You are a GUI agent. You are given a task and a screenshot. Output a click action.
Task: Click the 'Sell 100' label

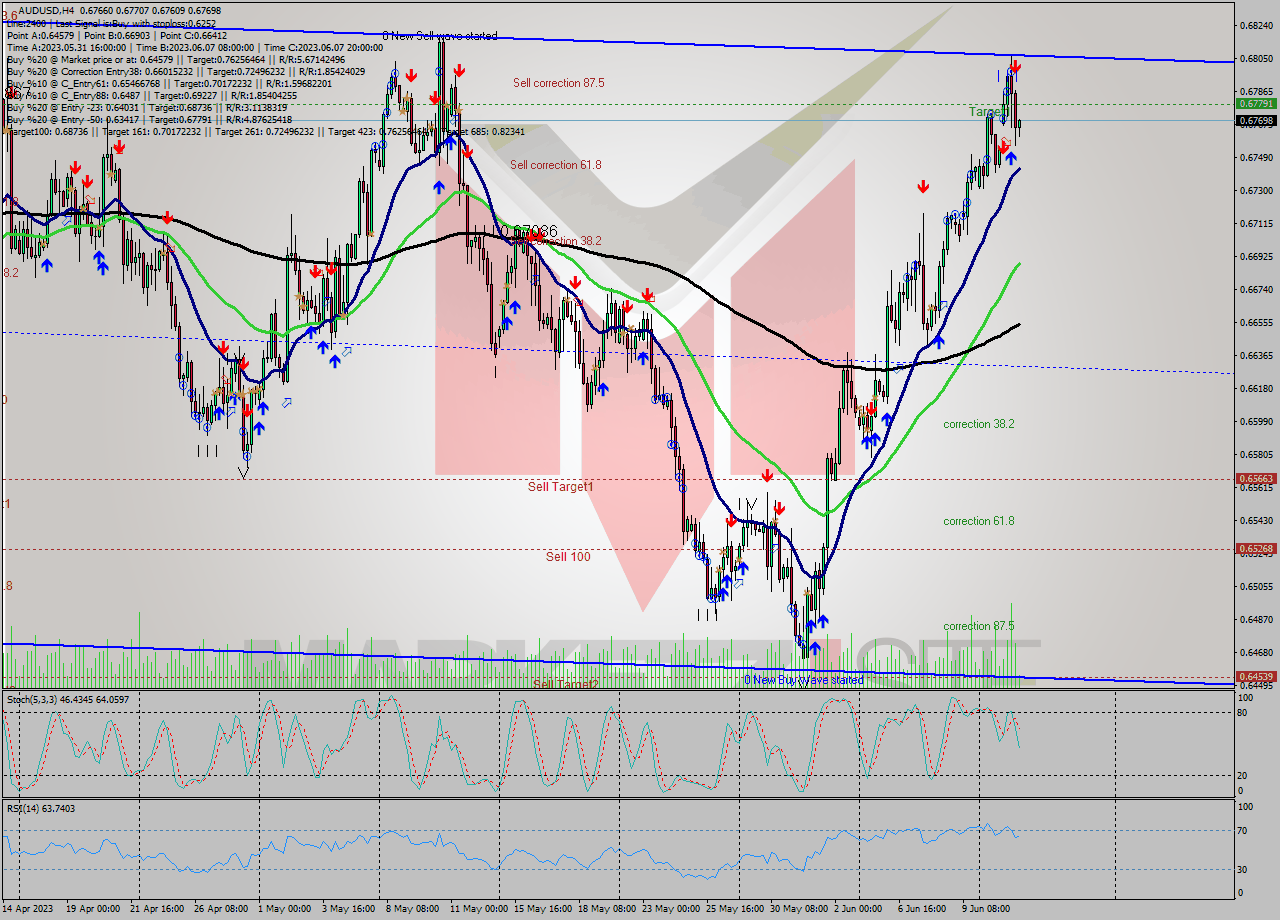(x=568, y=557)
